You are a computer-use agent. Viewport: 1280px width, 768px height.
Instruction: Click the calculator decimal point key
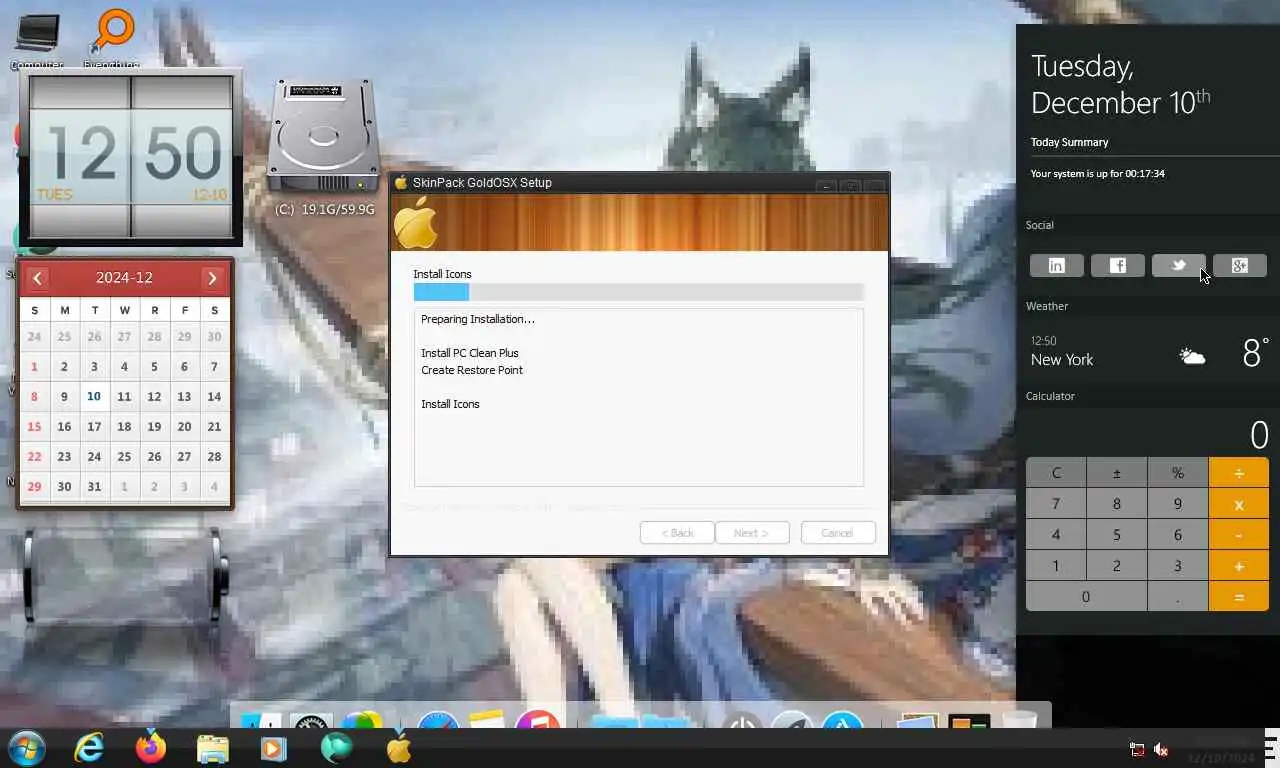coord(1178,597)
